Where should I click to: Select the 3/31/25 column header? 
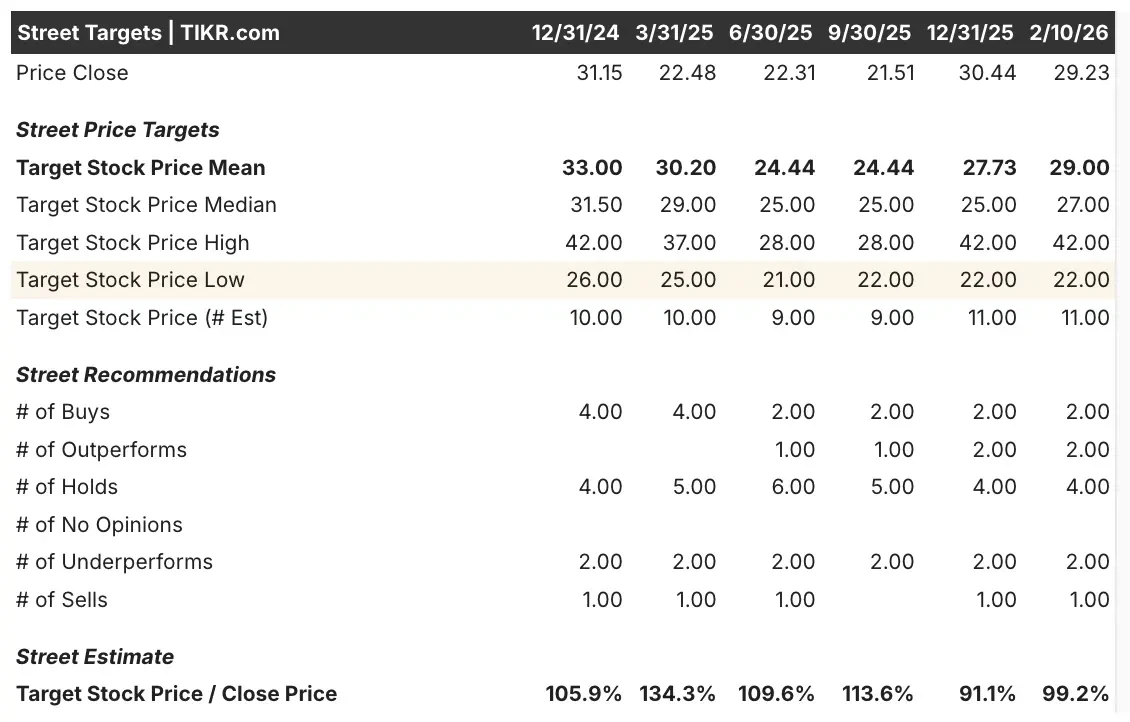tap(675, 32)
